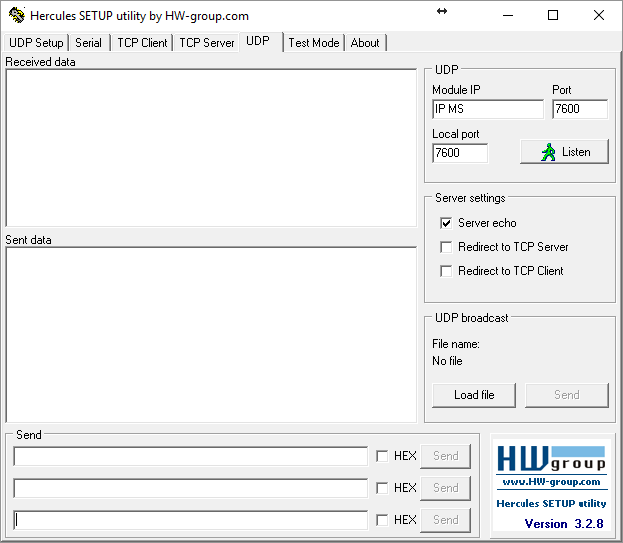Minimize the Hercules window
This screenshot has width=623, height=543.
click(508, 15)
